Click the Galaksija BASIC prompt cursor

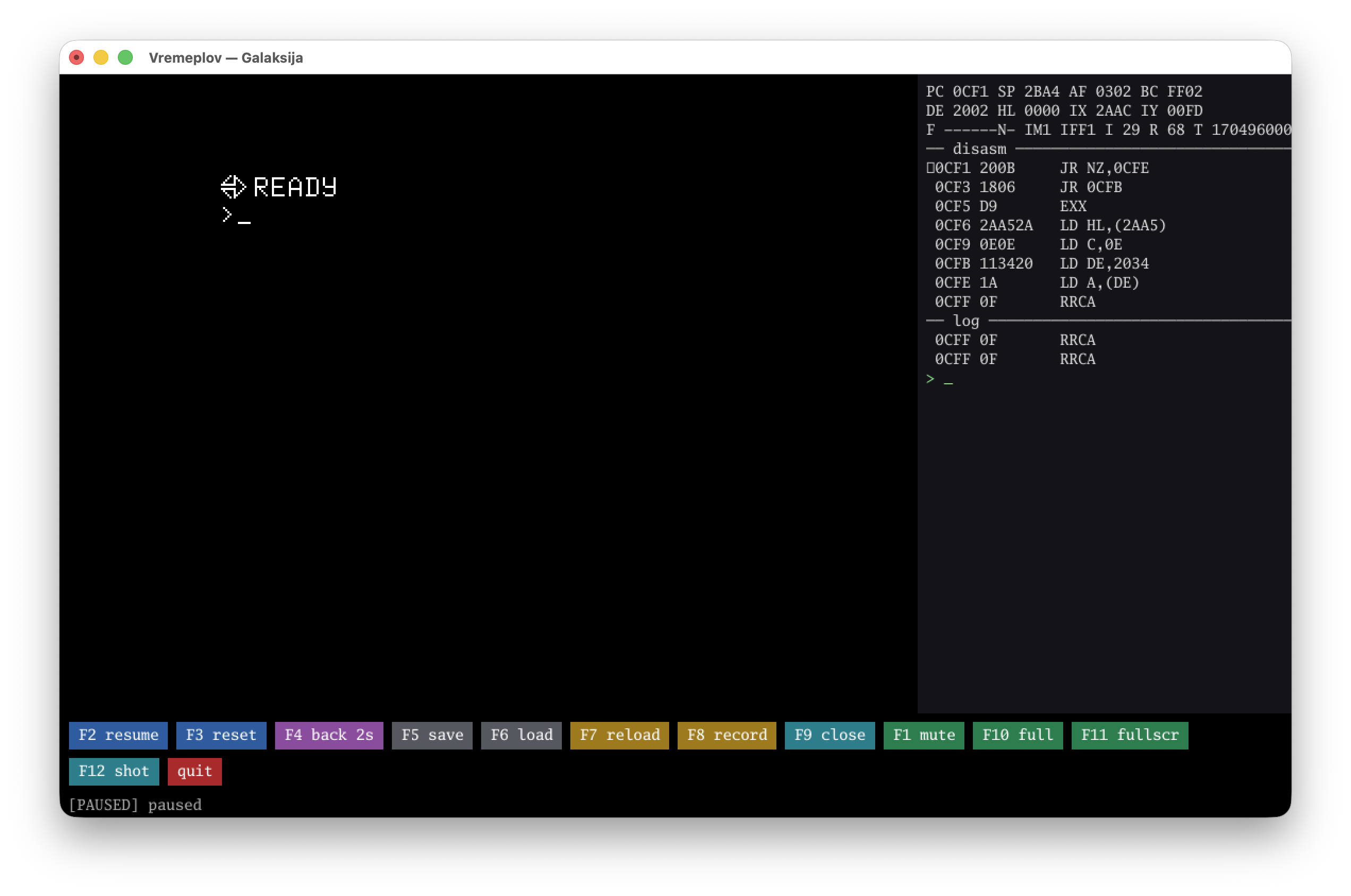click(x=244, y=221)
